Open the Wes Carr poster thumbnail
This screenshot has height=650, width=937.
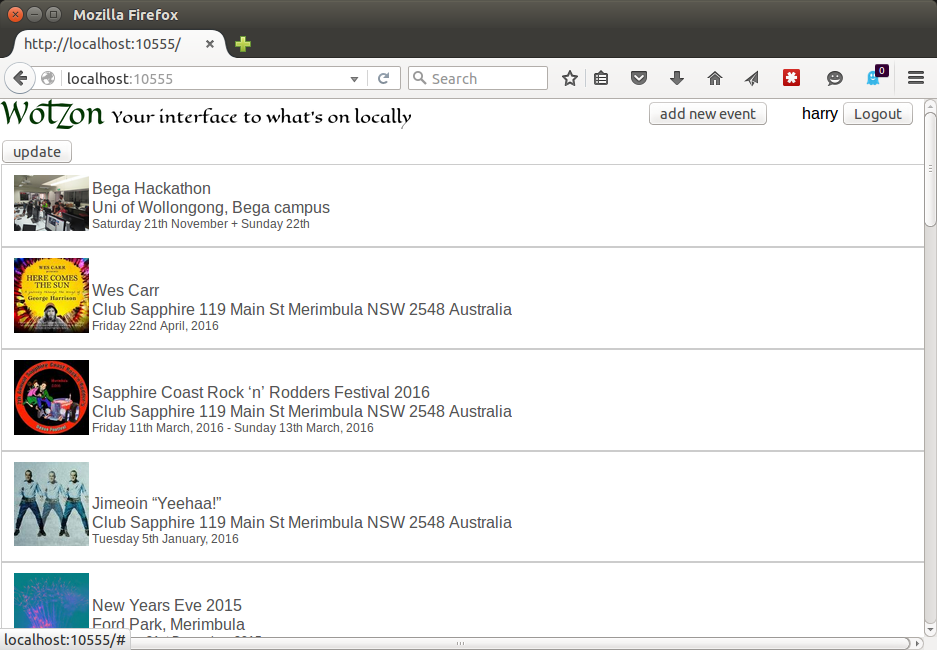click(x=51, y=295)
